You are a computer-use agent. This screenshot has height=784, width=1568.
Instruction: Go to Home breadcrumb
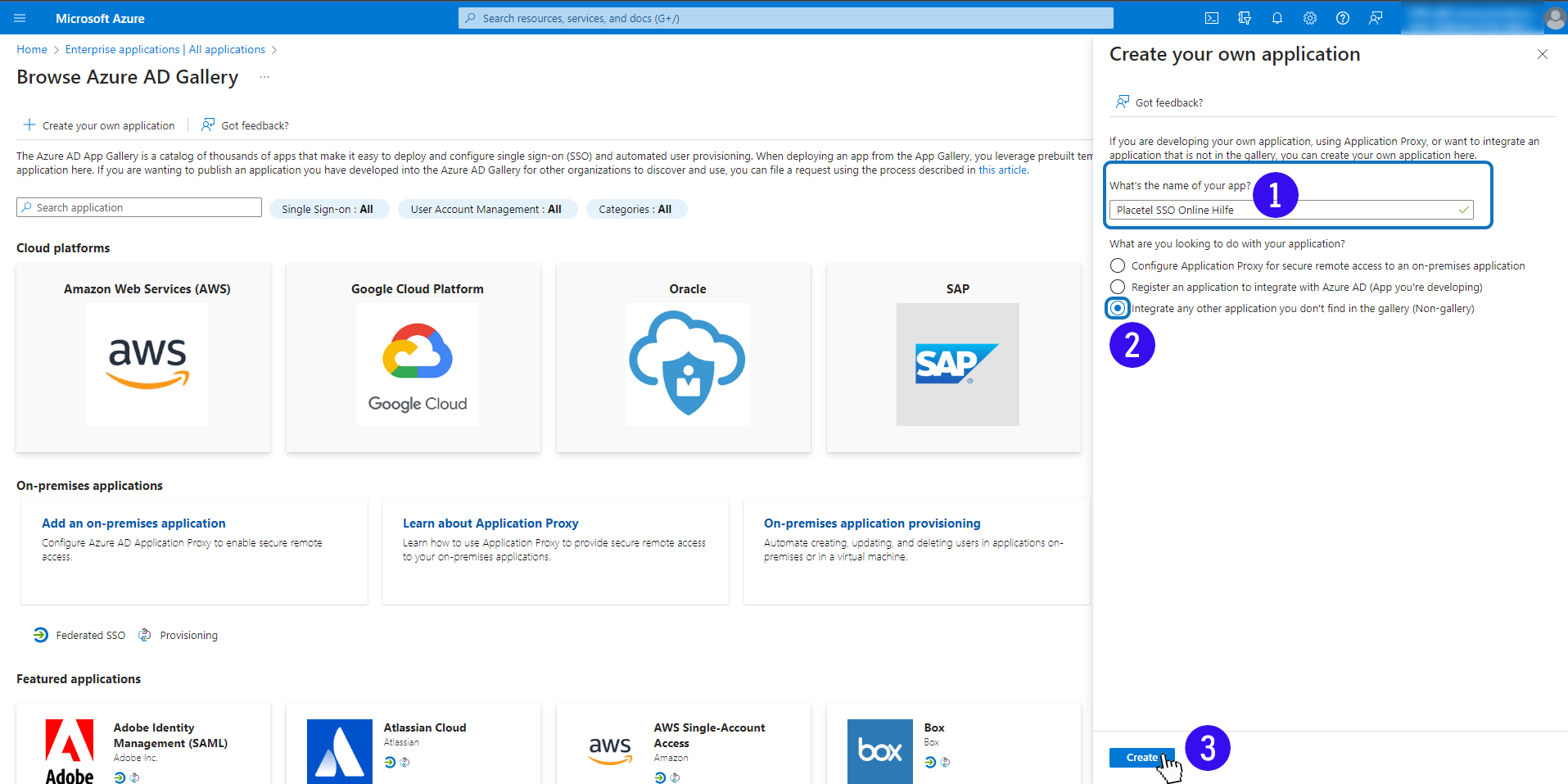pos(32,49)
